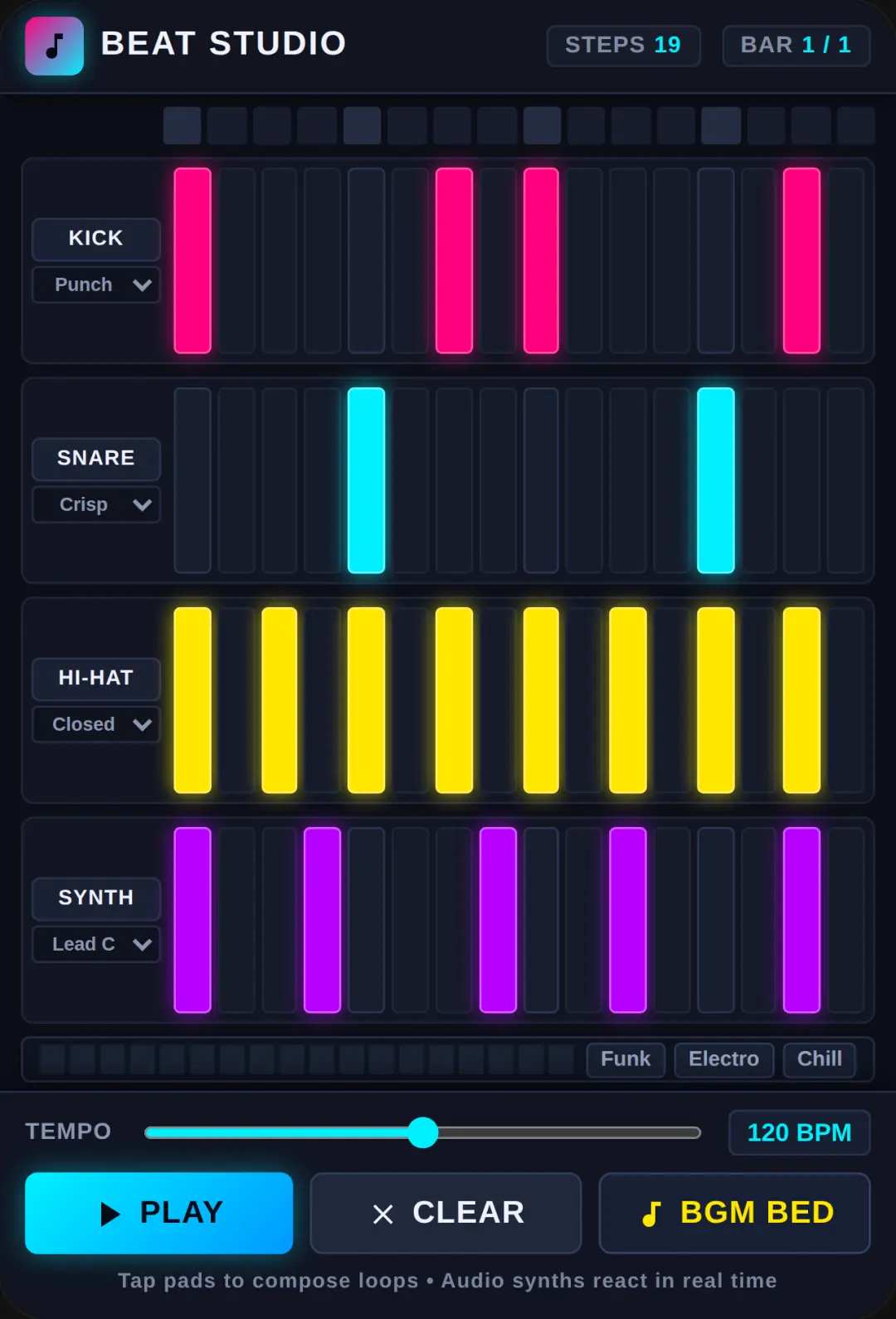Enable the Hi-Hat pad on step 16
The width and height of the screenshot is (896, 1319).
click(845, 700)
